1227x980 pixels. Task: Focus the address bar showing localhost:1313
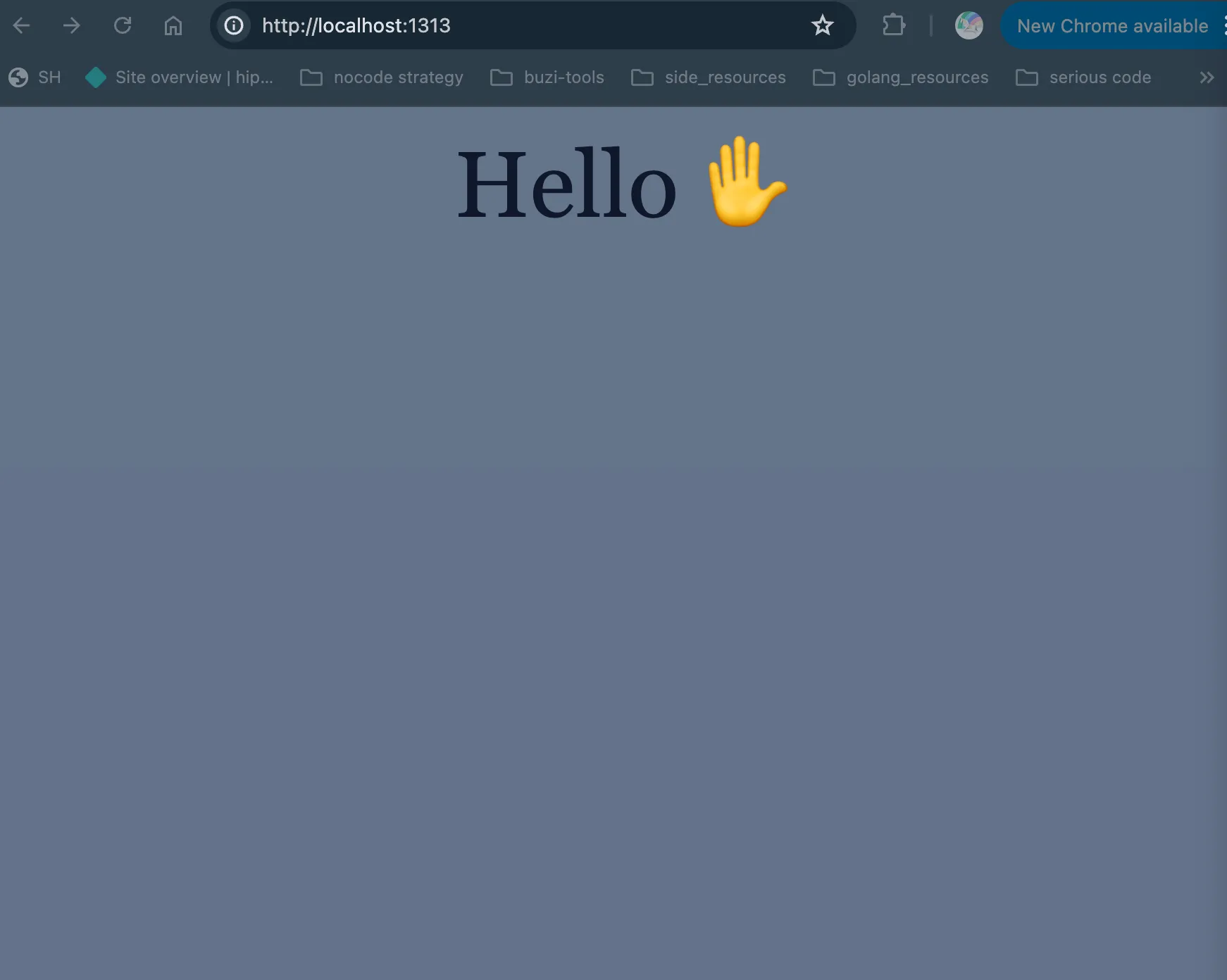(532, 26)
